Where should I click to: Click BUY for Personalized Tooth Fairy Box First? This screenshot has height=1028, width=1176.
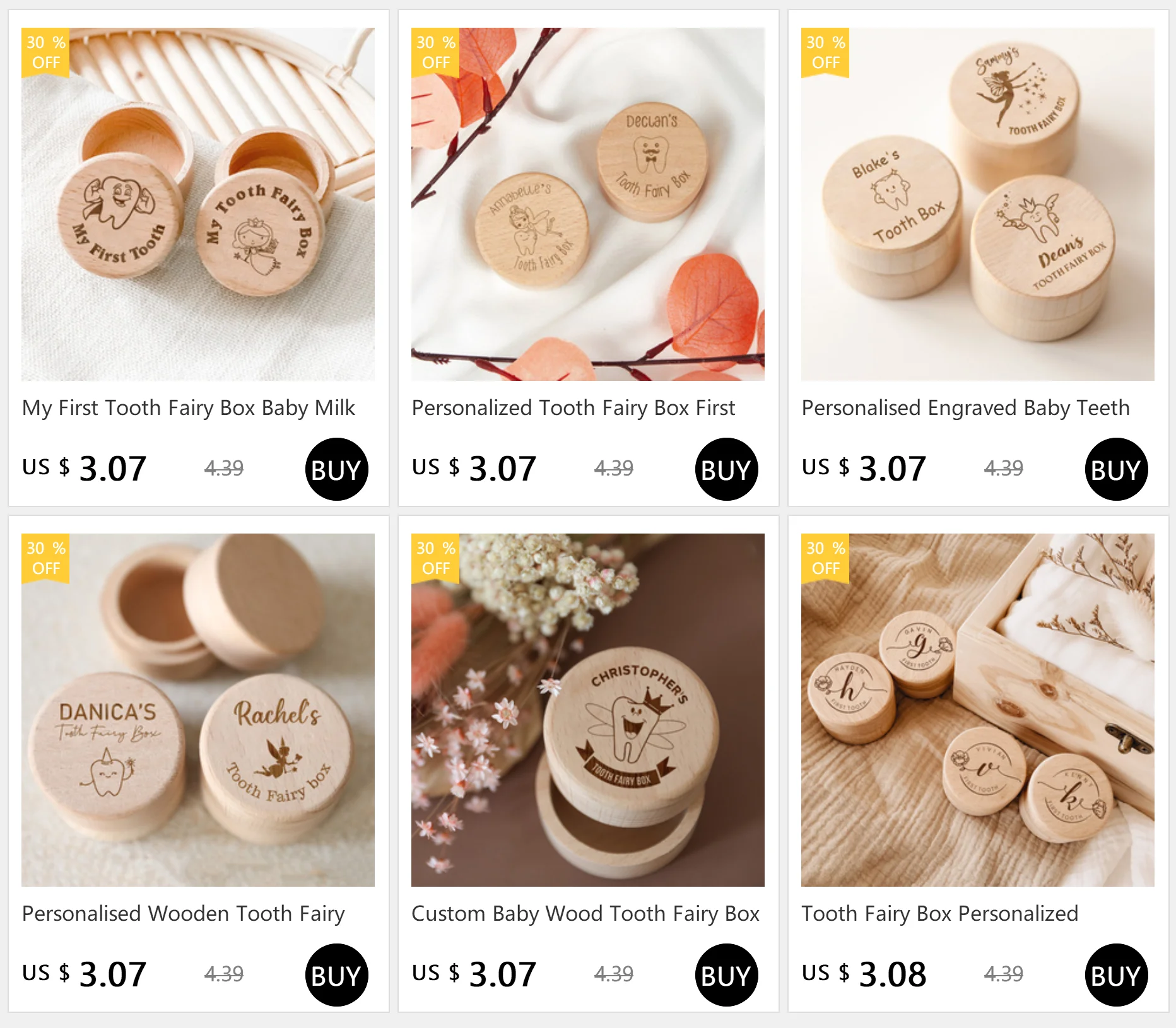click(726, 469)
